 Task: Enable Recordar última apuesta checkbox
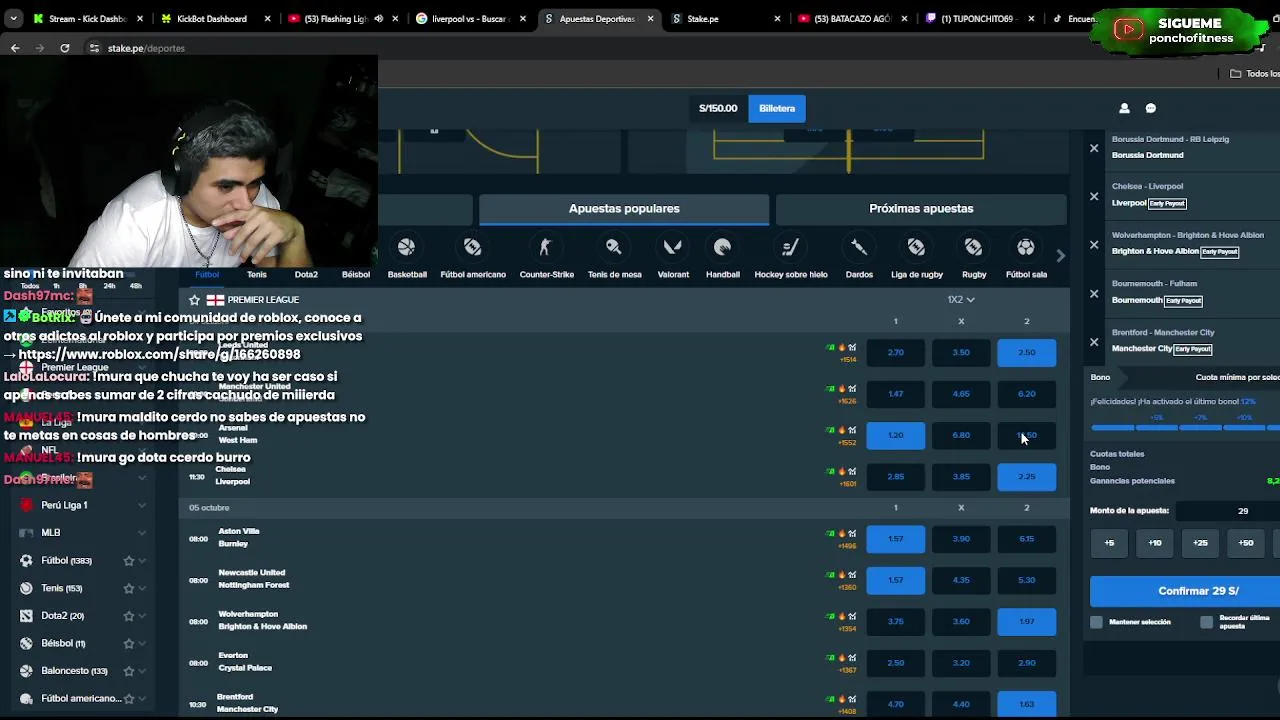(1207, 622)
